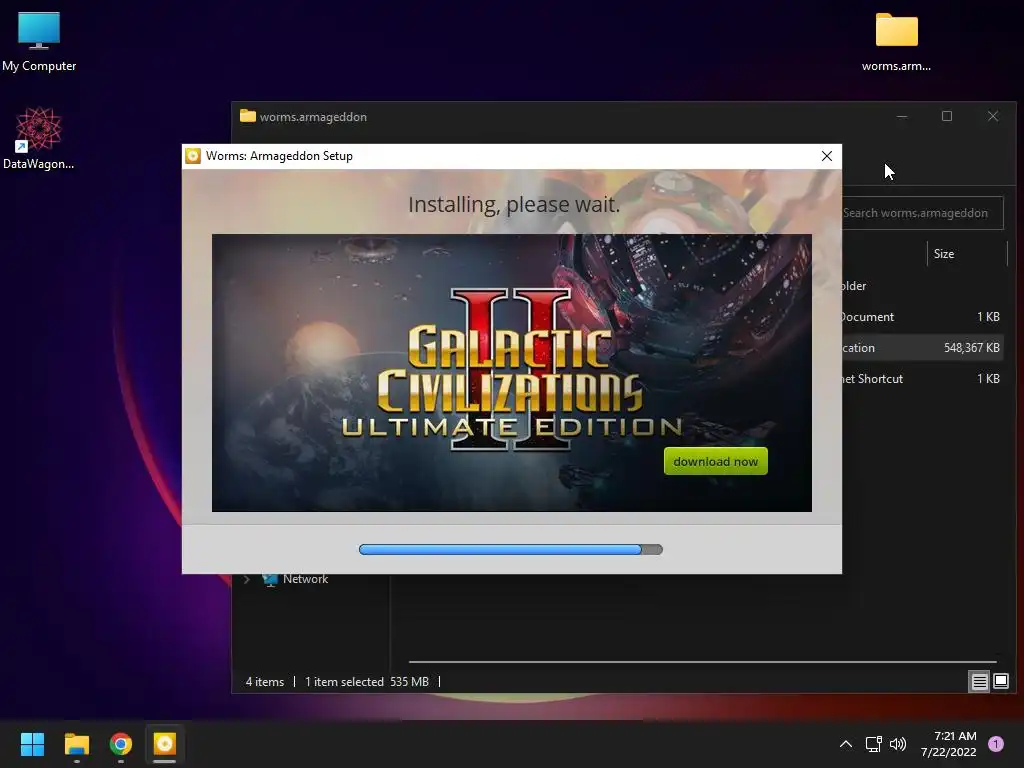Select the Internet Shortcut row

pyautogui.click(x=922, y=379)
